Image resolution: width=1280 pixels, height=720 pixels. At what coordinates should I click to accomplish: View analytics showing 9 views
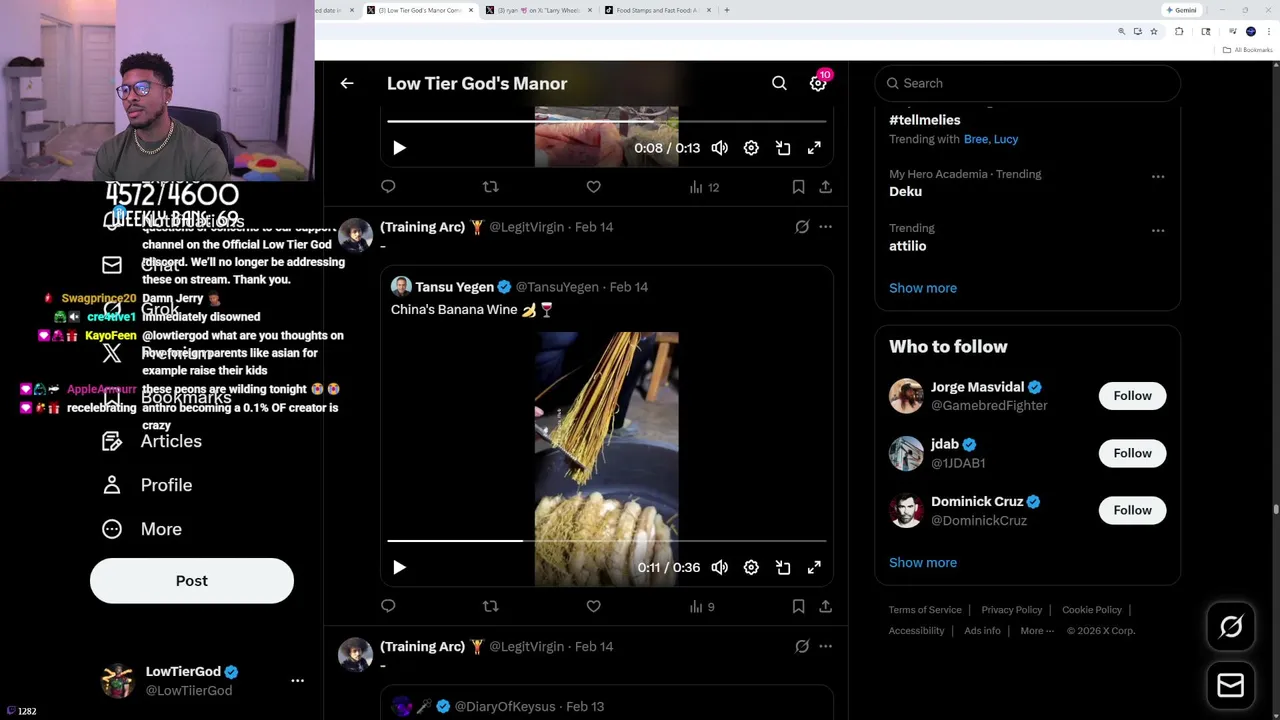(x=702, y=606)
